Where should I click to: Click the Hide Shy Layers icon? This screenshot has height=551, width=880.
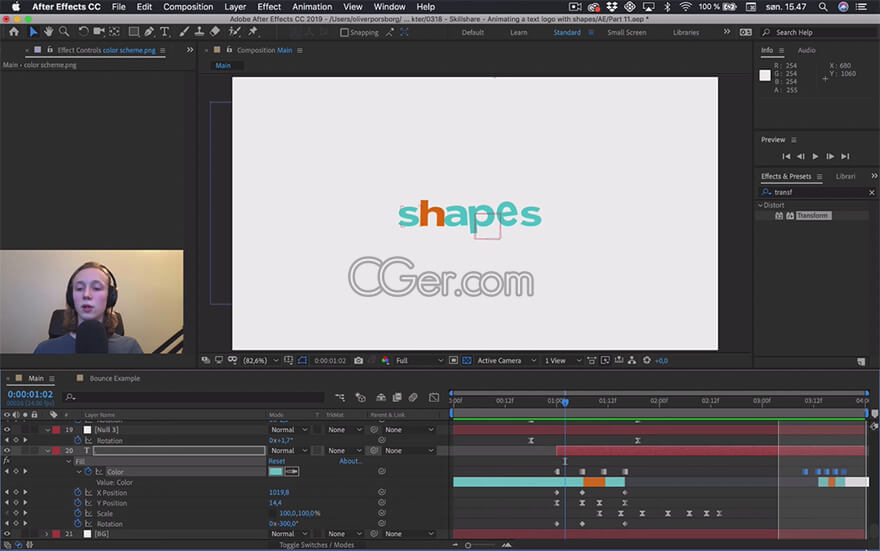[x=381, y=397]
